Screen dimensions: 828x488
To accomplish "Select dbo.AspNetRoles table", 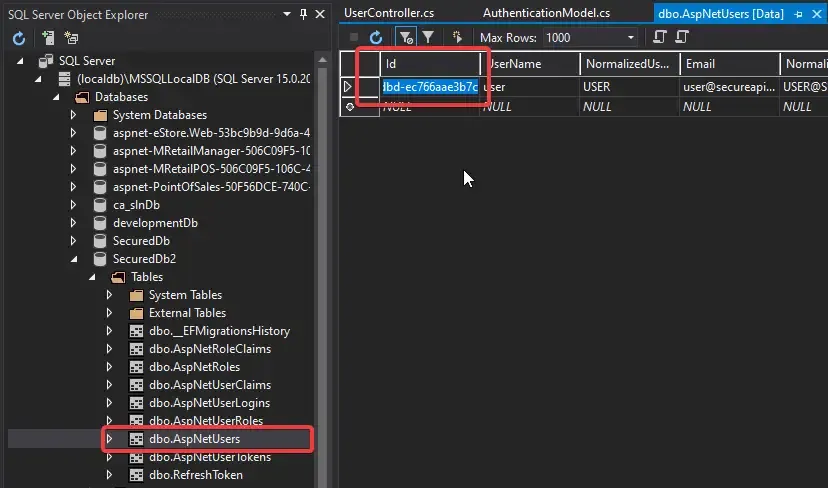I will pyautogui.click(x=194, y=367).
